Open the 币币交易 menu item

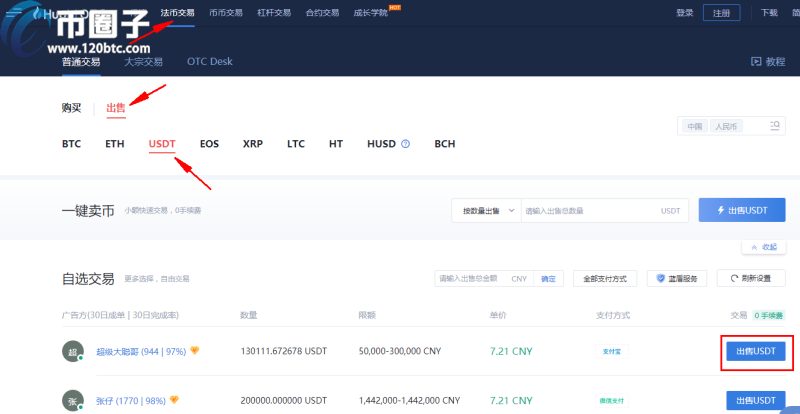click(x=228, y=13)
